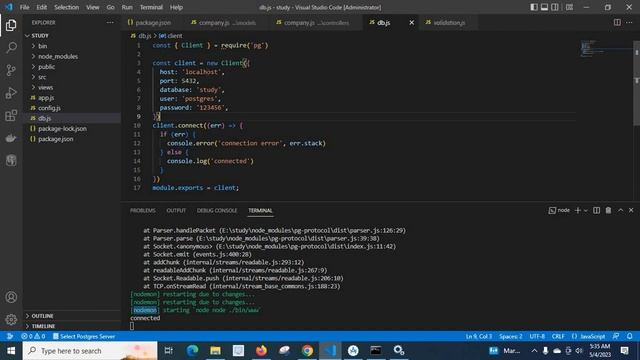Image resolution: width=640 pixels, height=360 pixels.
Task: Click the Windows taskbar search box
Action: point(90,351)
